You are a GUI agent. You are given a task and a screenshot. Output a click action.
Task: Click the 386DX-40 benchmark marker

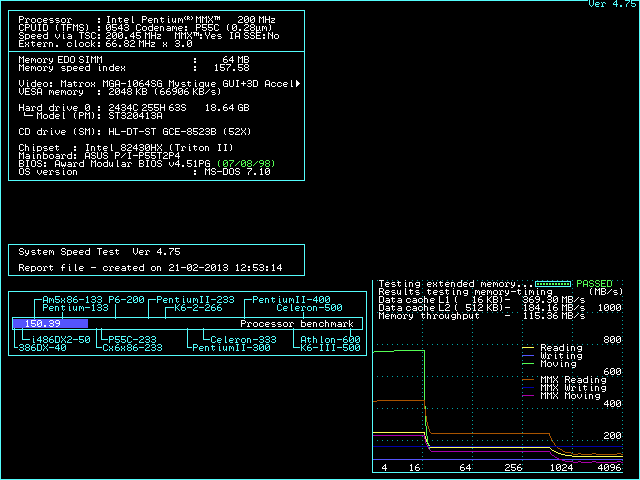[x=42, y=348]
